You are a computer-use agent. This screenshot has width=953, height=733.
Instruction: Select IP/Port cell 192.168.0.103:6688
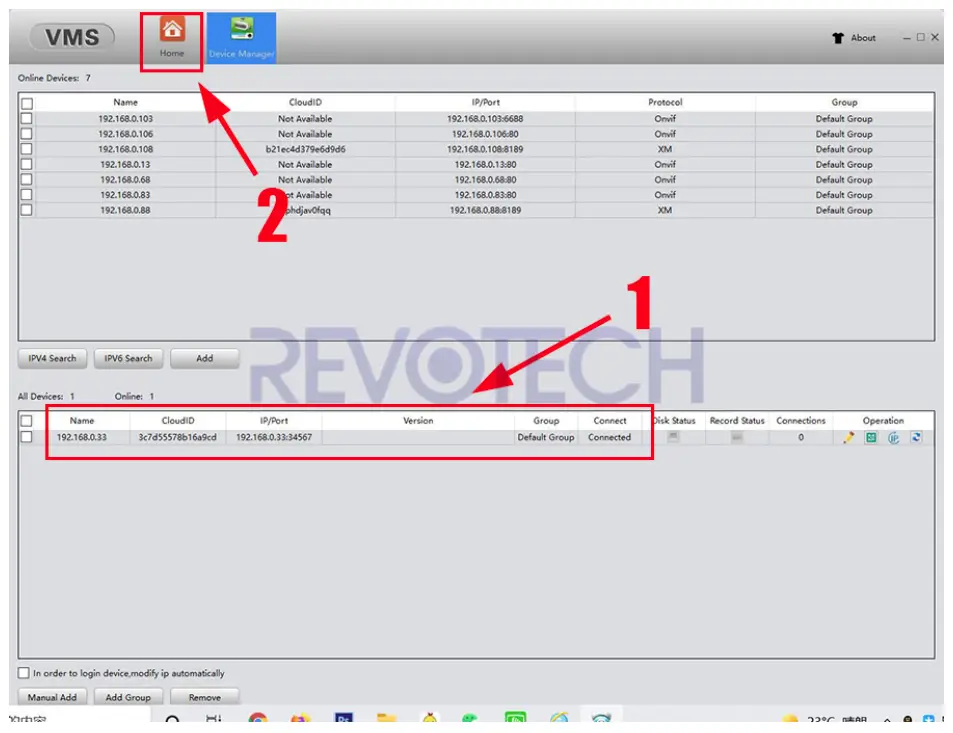pos(485,119)
